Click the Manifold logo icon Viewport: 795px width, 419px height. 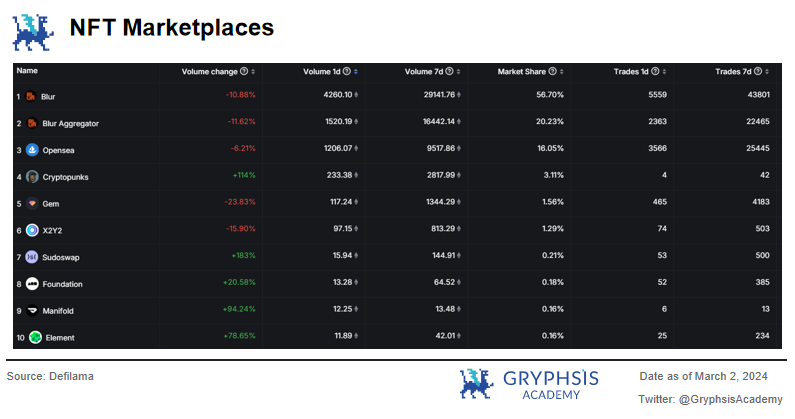pyautogui.click(x=32, y=310)
